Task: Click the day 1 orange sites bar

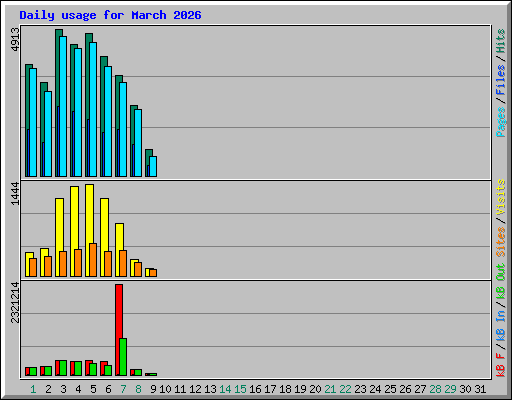Action: pyautogui.click(x=33, y=267)
